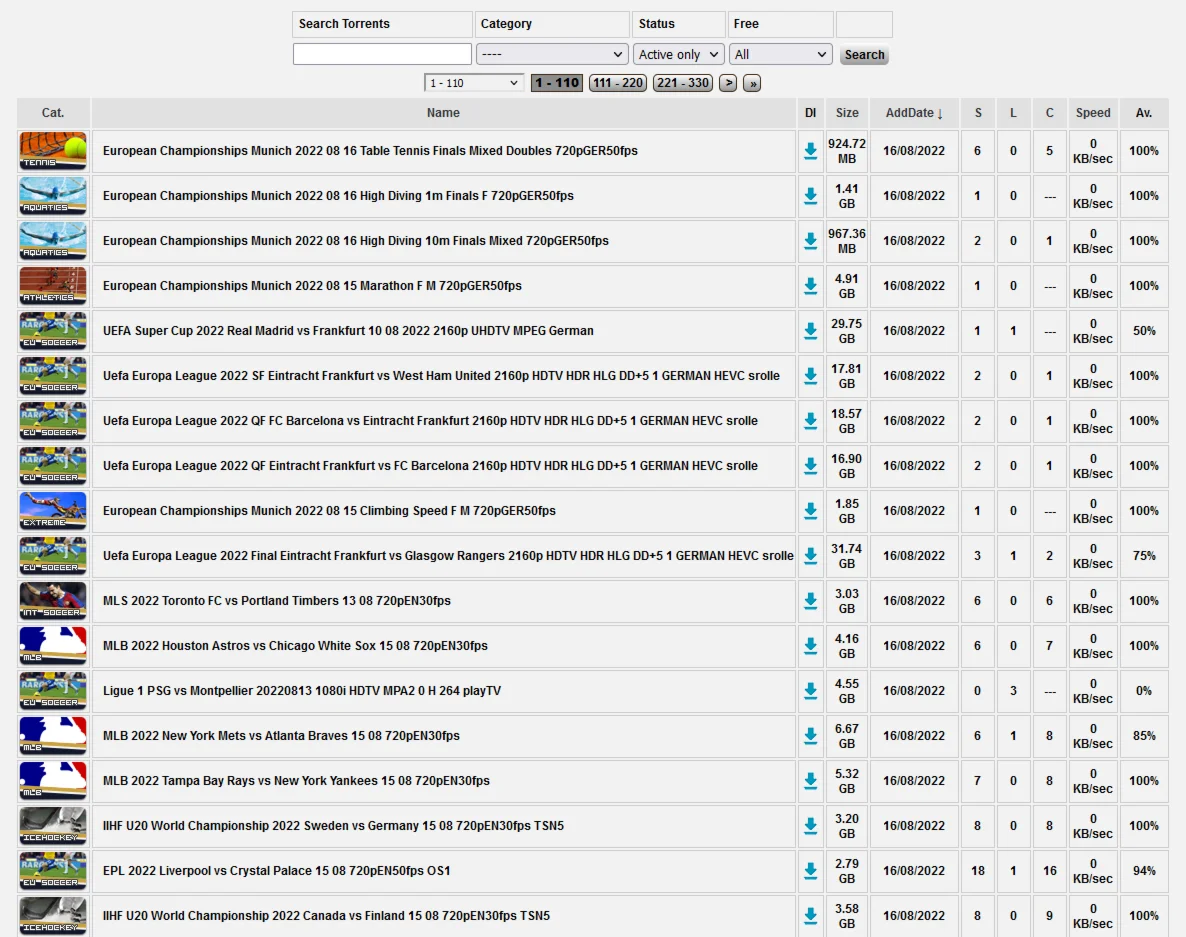Click Ice Hockey category icon for Sweden vs Germany
The width and height of the screenshot is (1186, 937).
(x=53, y=826)
